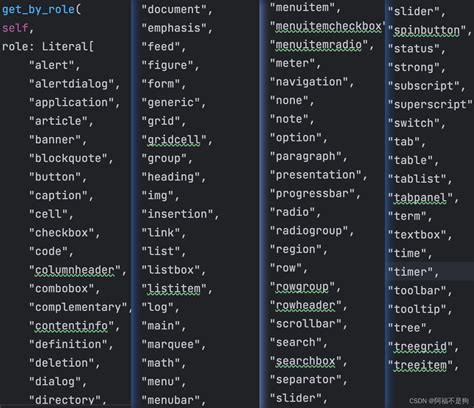Place cursor on "treegrid" string
474x408 pixels.
(420, 347)
